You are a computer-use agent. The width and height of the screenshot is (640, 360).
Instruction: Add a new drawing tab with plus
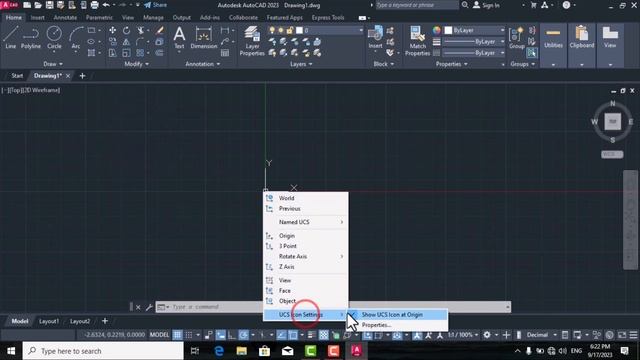[82, 76]
